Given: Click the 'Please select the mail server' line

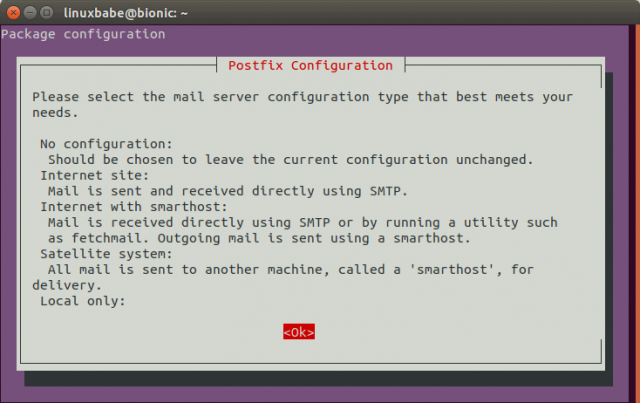Looking at the screenshot, I should (302, 97).
